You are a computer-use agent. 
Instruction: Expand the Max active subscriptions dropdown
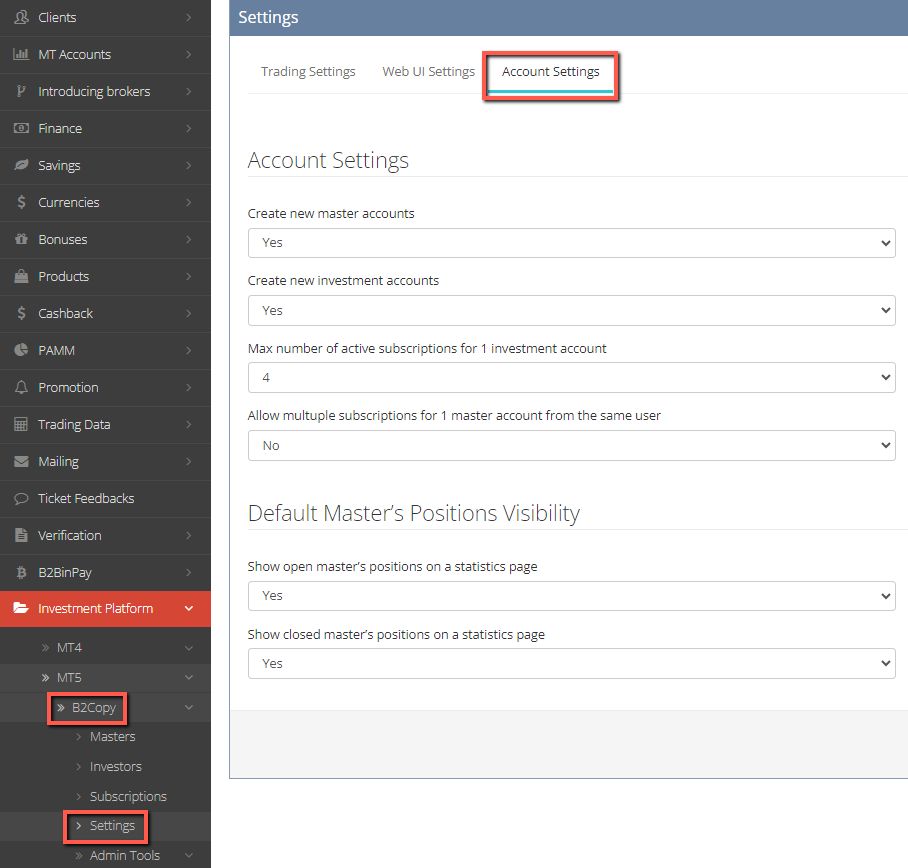click(571, 377)
